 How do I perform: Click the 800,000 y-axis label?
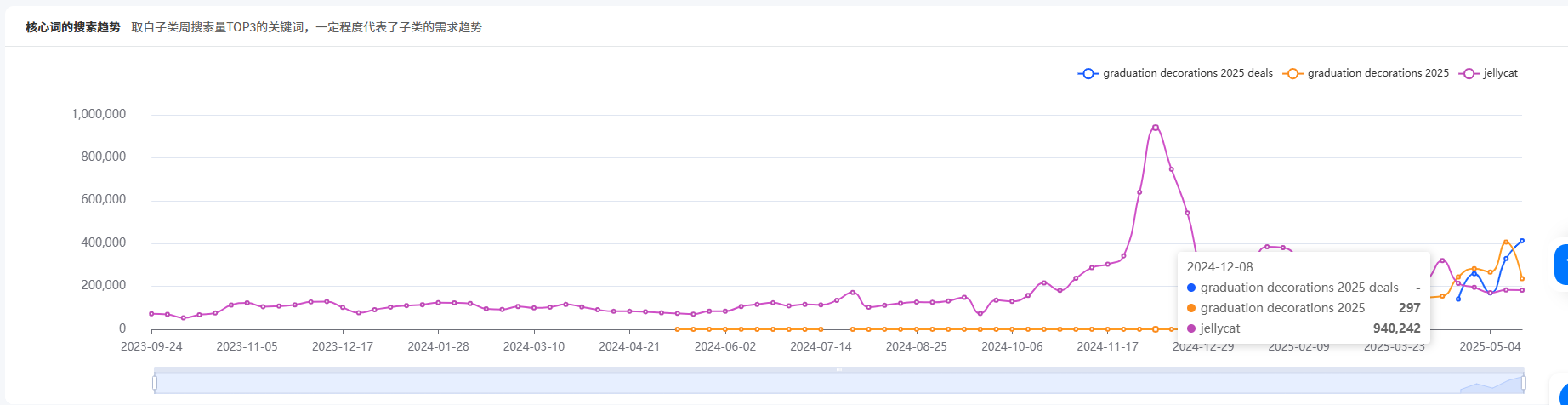point(104,157)
